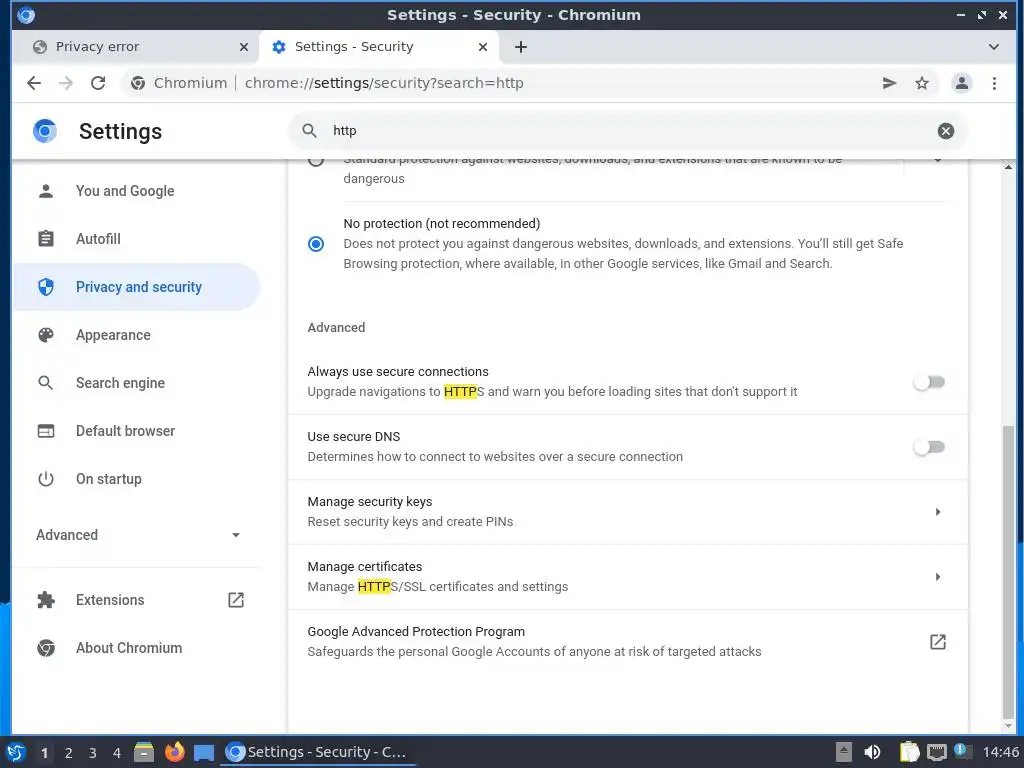Switch to workspace 4 in taskbar
Image resolution: width=1024 pixels, height=768 pixels.
(x=117, y=753)
